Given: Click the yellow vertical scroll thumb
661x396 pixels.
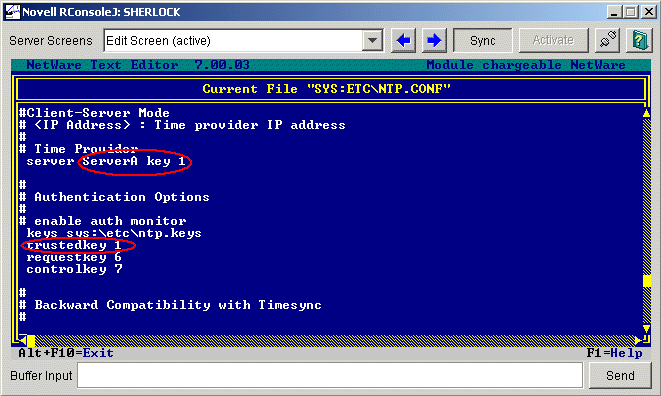Looking at the screenshot, I should point(646,281).
